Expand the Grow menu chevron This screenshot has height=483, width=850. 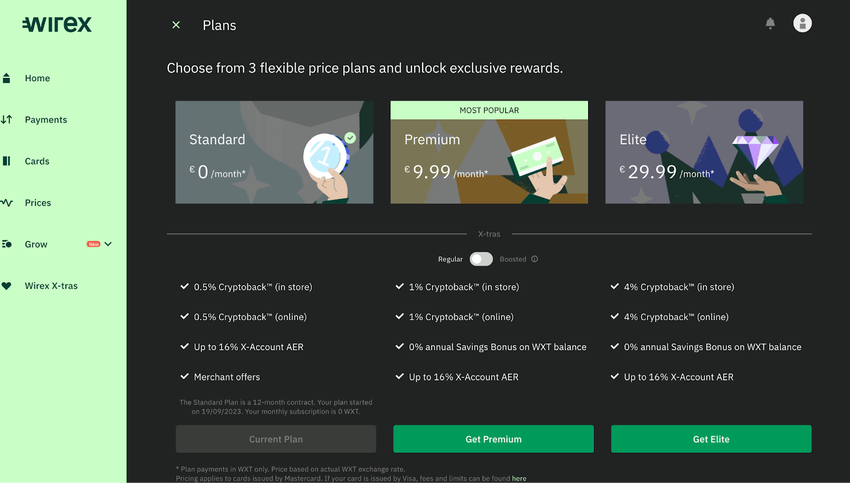tap(108, 244)
